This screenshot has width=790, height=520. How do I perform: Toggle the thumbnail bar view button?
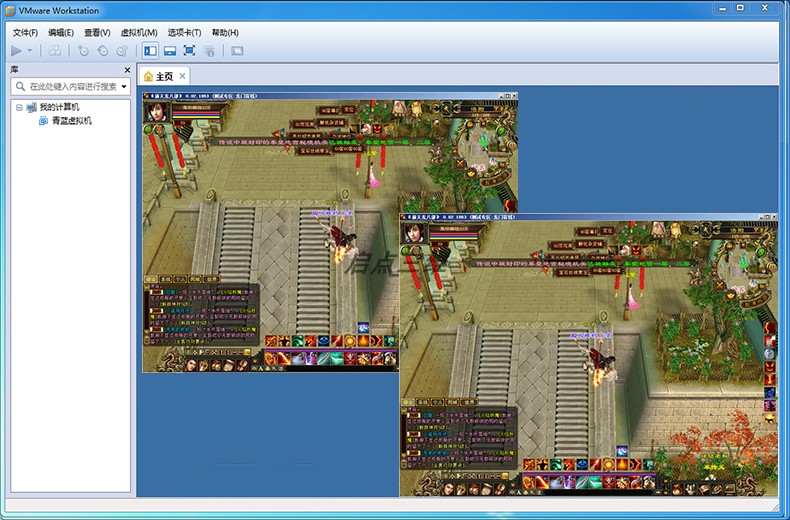[x=170, y=50]
